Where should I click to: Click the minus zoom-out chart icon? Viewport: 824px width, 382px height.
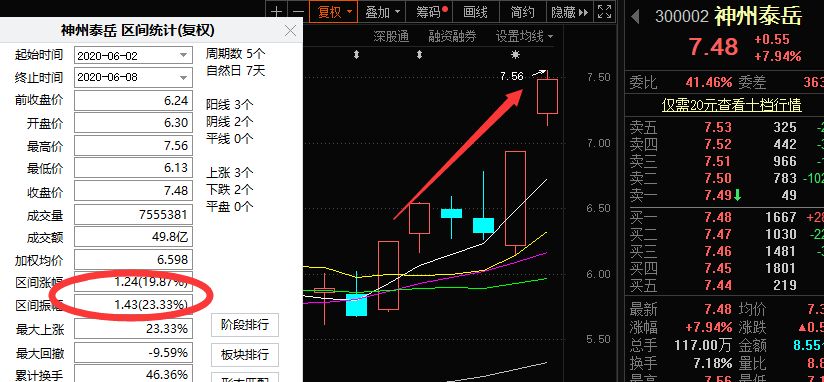point(297,12)
